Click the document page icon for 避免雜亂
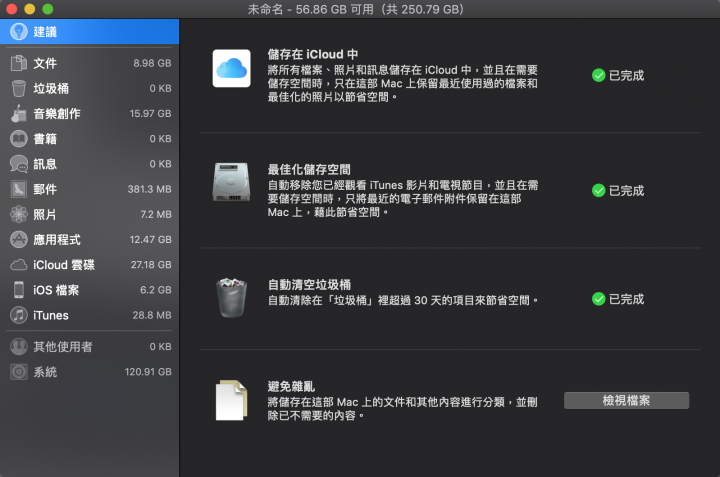This screenshot has height=477, width=720. [x=231, y=400]
